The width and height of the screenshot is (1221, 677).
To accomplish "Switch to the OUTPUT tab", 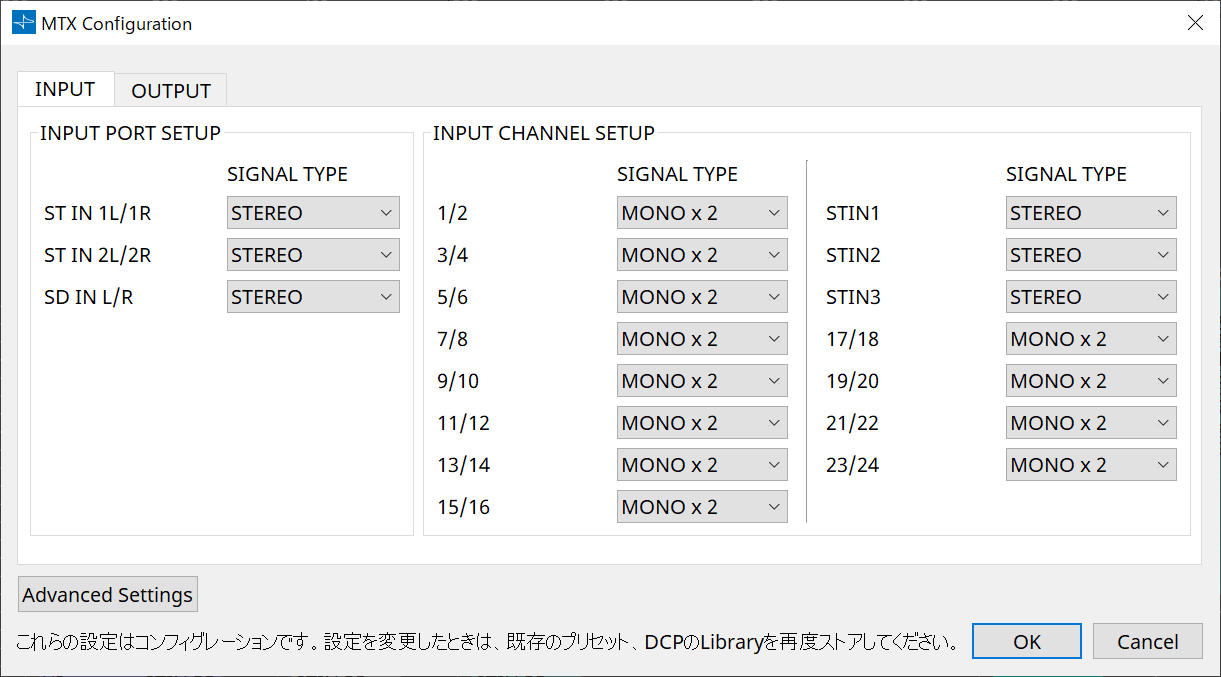I will point(170,89).
